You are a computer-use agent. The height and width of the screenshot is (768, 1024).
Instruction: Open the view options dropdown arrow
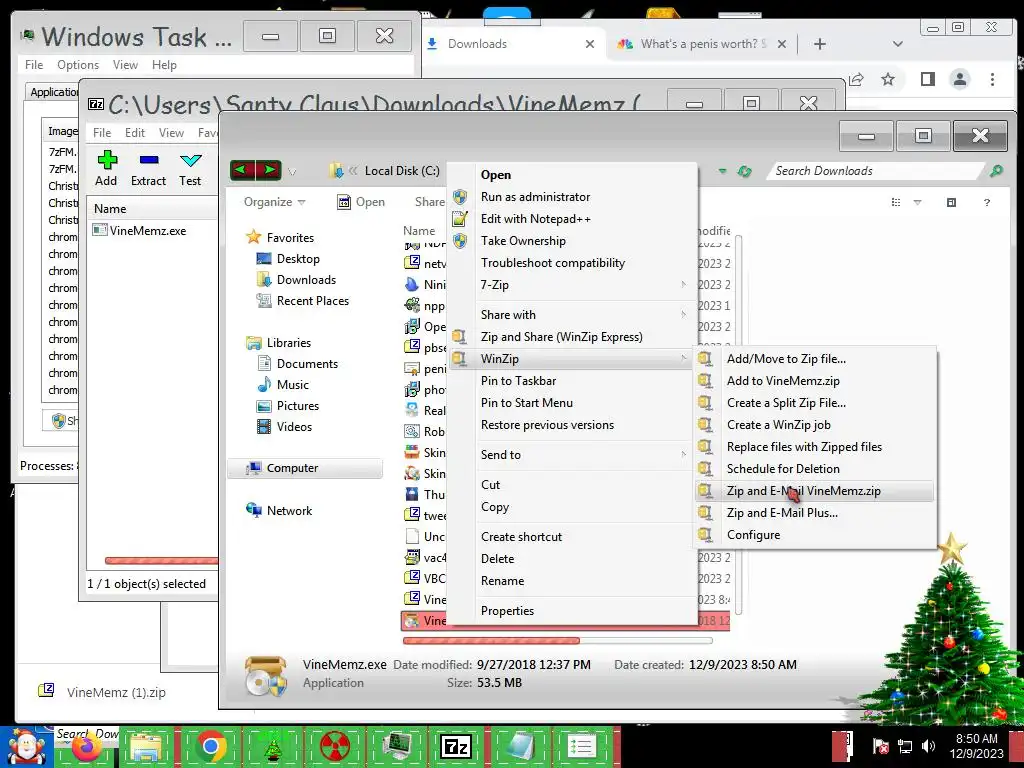(x=917, y=202)
